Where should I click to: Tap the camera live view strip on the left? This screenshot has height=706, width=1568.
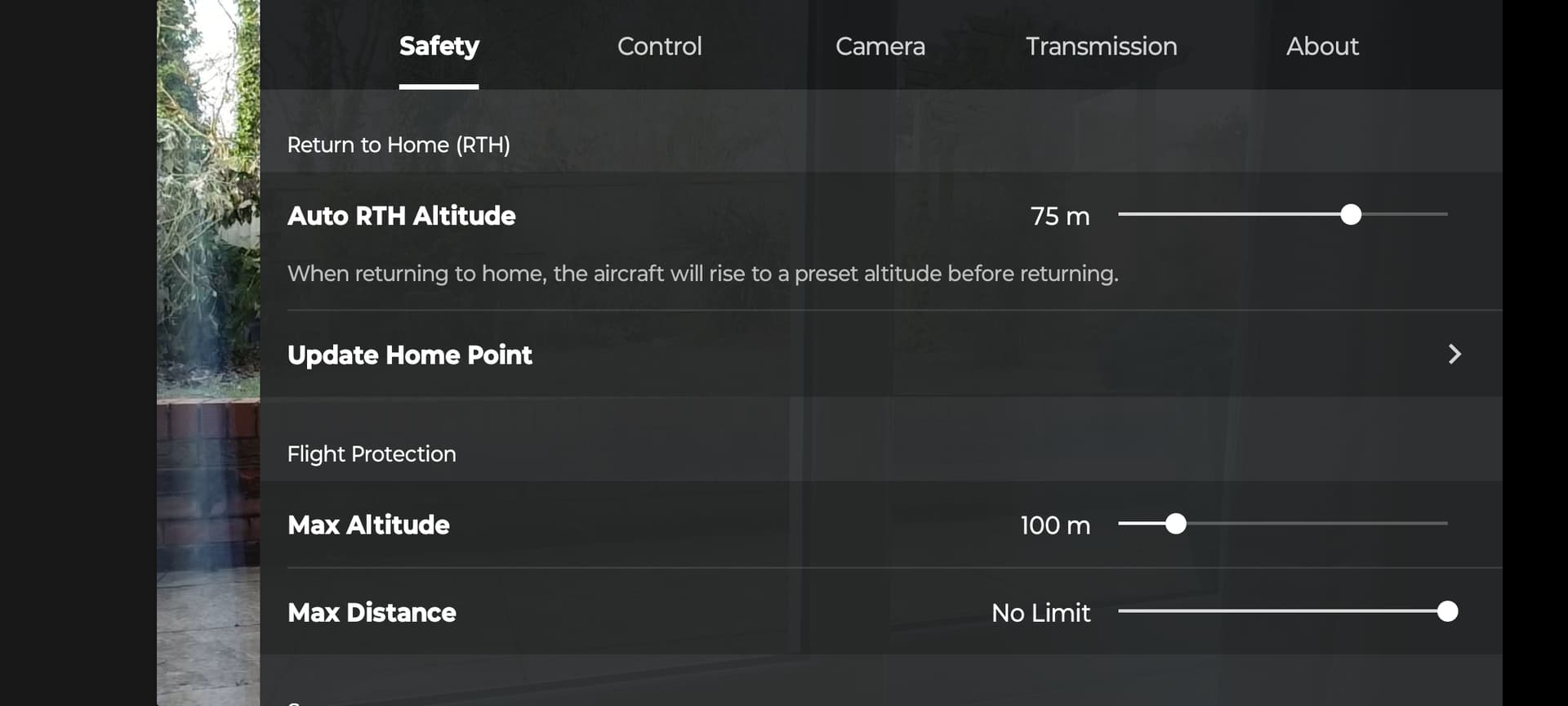pos(208,353)
